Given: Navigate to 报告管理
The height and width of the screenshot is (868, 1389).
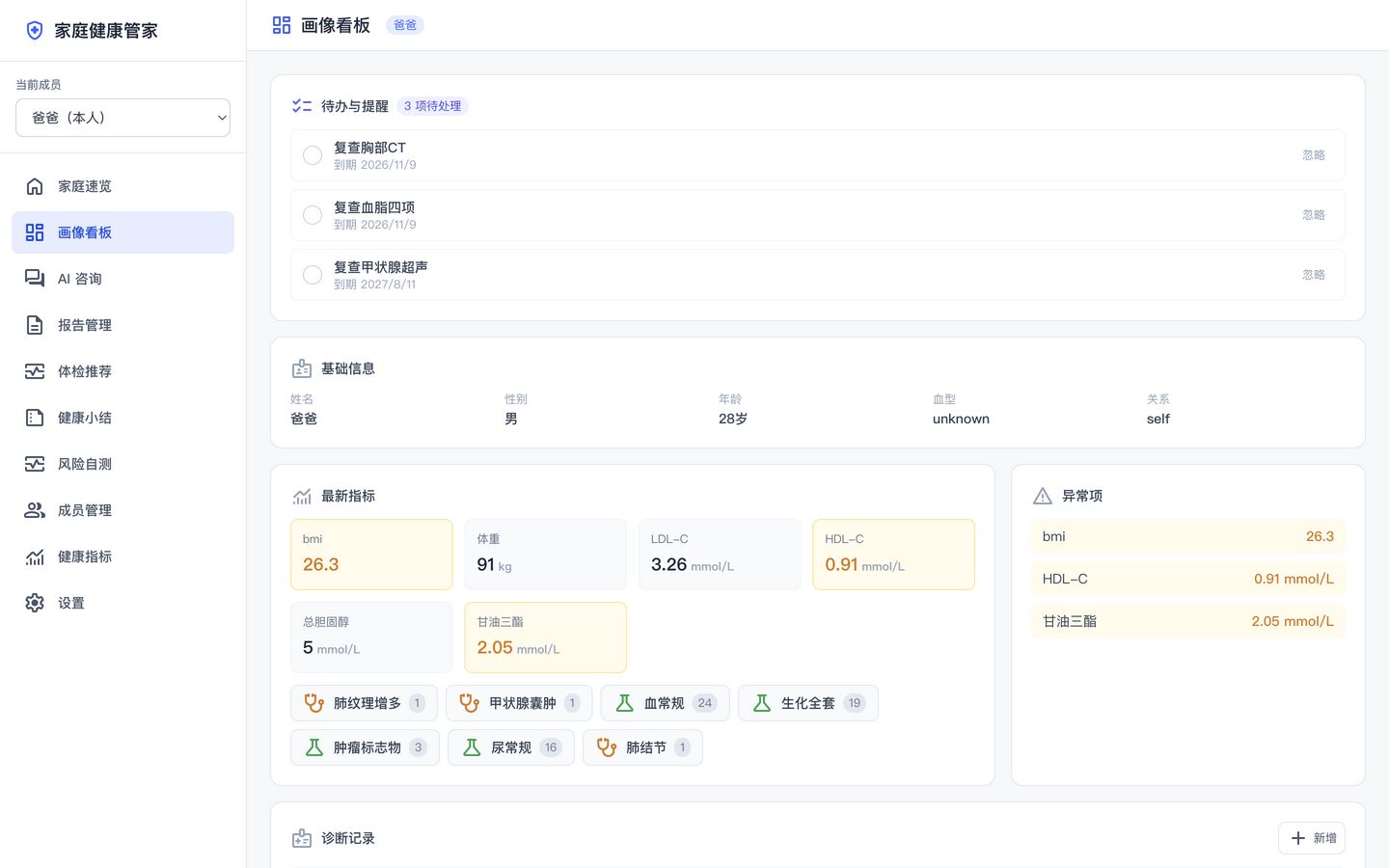Looking at the screenshot, I should coord(123,325).
